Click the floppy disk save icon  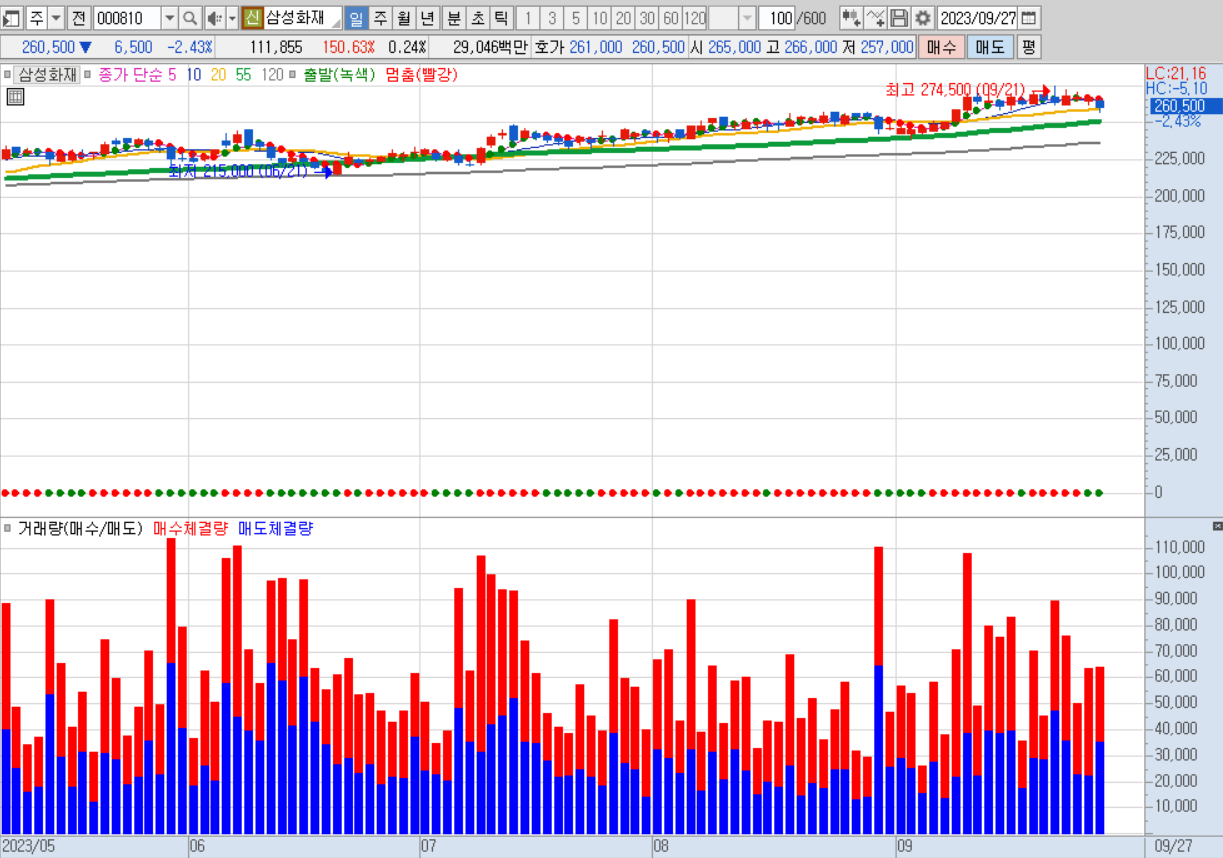(x=899, y=18)
